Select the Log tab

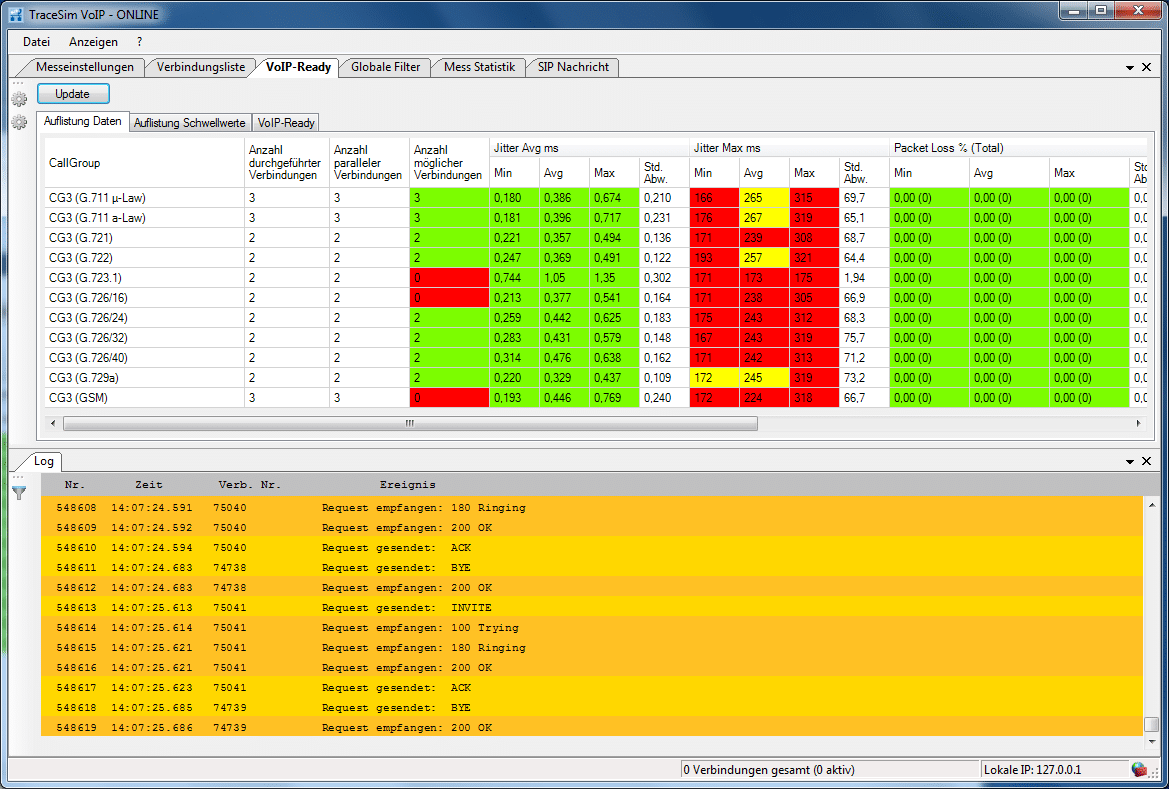click(x=44, y=461)
